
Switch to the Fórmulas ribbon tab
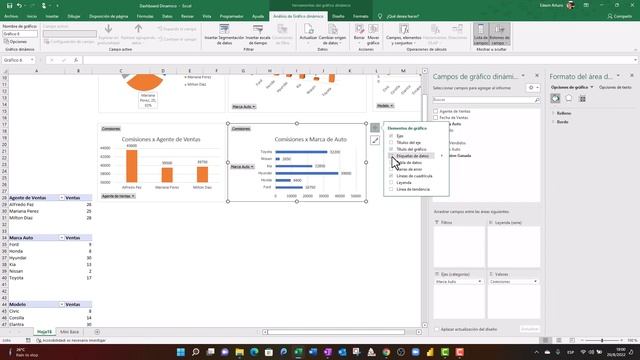click(x=145, y=16)
